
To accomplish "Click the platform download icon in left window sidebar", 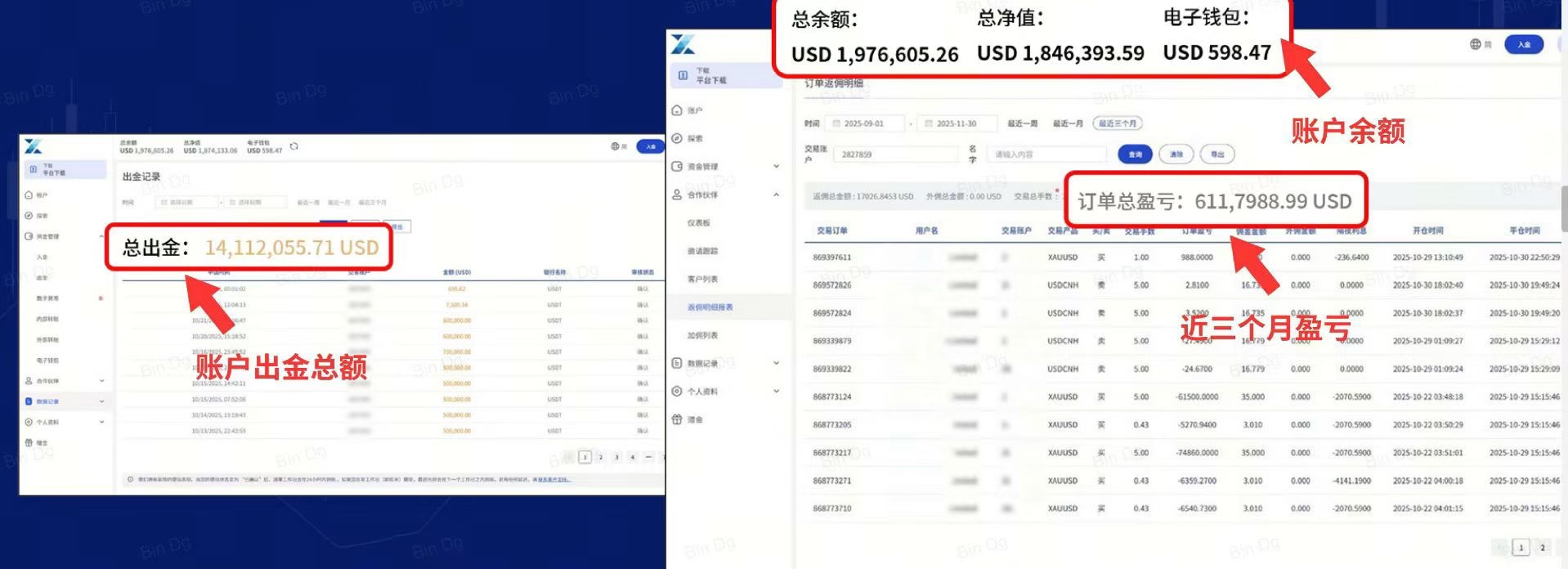I will 34,170.
